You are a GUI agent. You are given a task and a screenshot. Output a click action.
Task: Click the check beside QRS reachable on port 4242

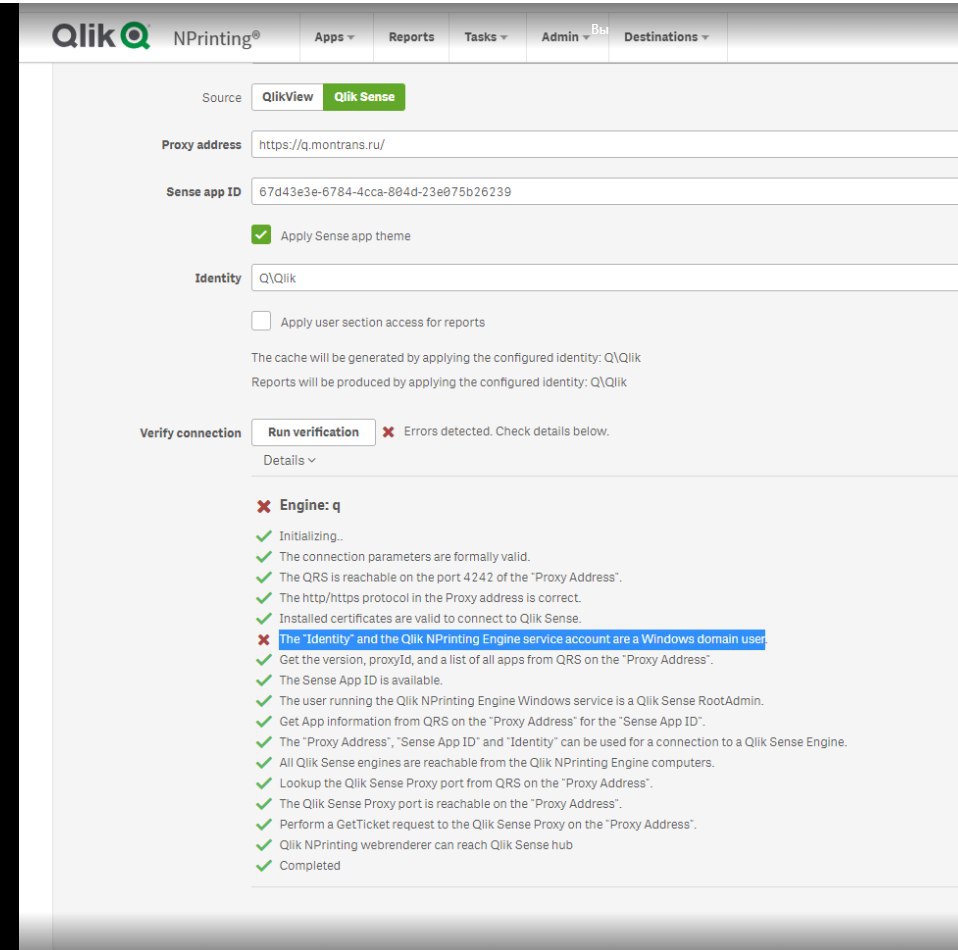coord(263,577)
